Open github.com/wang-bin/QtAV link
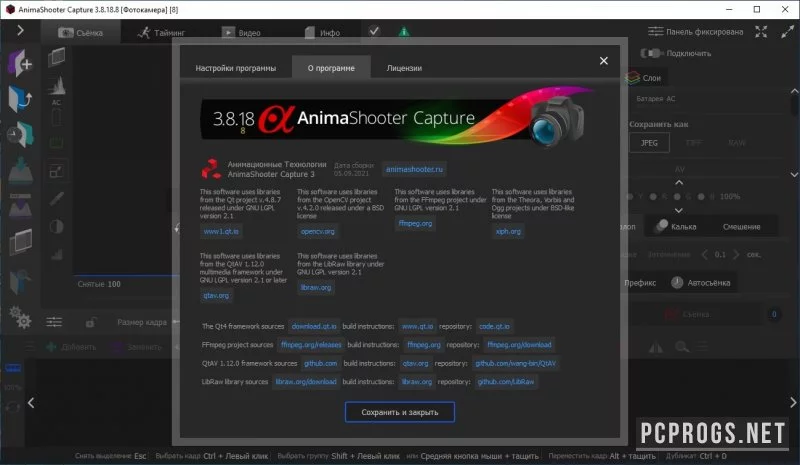800x465 pixels. [x=515, y=363]
